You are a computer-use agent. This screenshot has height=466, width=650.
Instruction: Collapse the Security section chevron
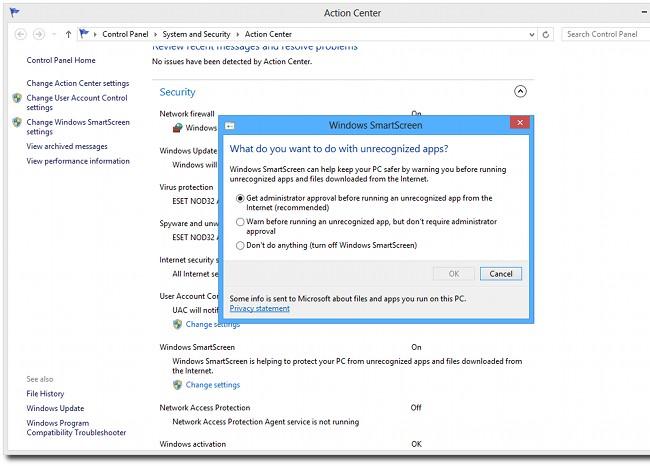[x=520, y=91]
